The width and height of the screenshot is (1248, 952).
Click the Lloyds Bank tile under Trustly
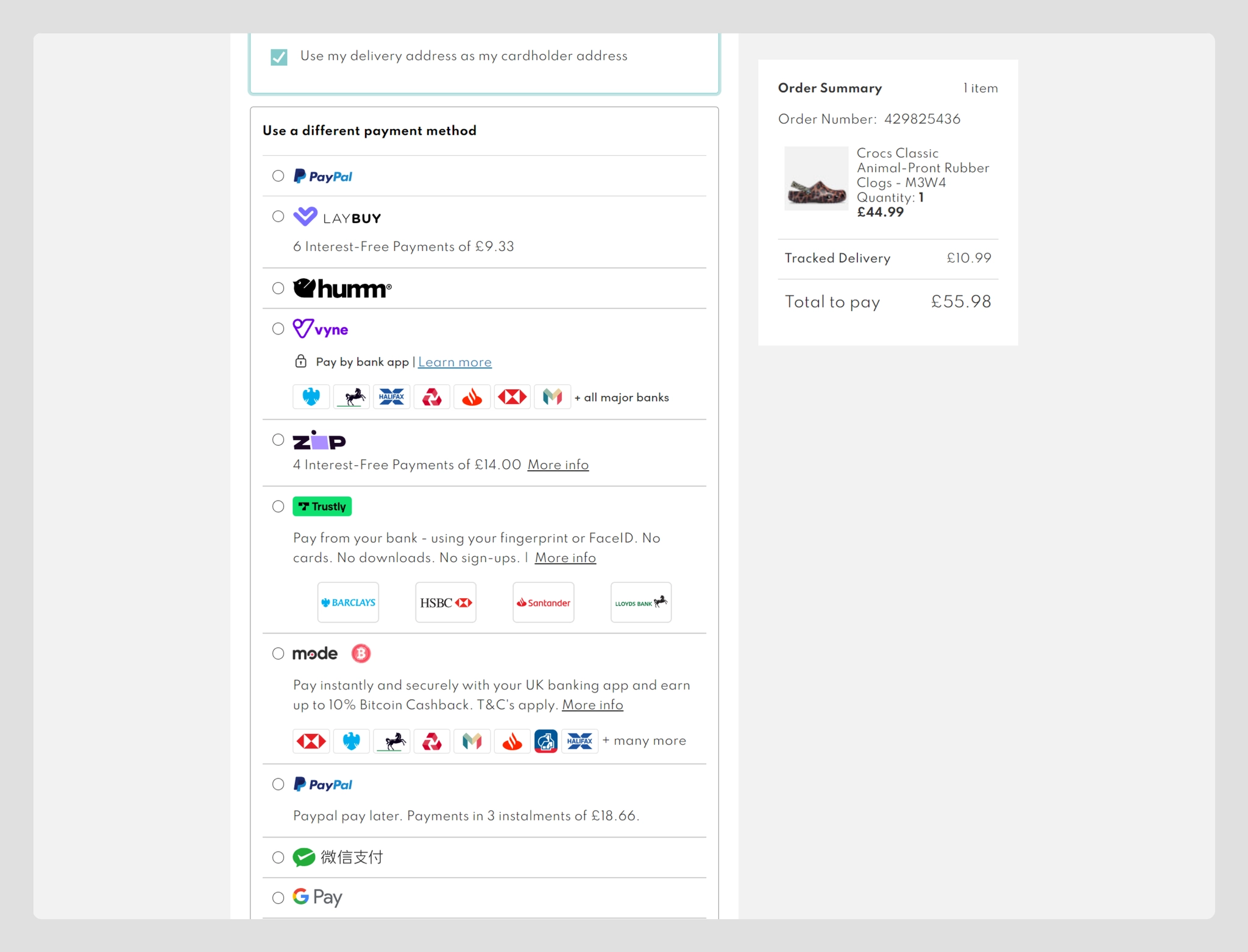[x=640, y=602]
